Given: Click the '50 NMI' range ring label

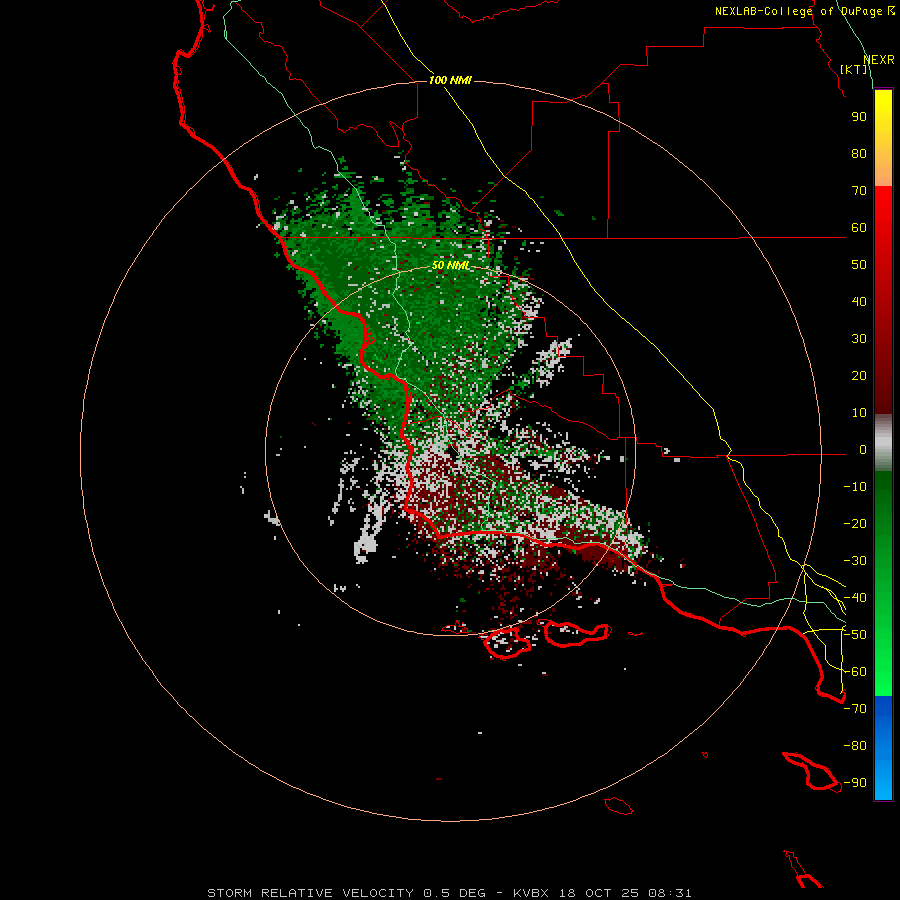Looking at the screenshot, I should 451,265.
